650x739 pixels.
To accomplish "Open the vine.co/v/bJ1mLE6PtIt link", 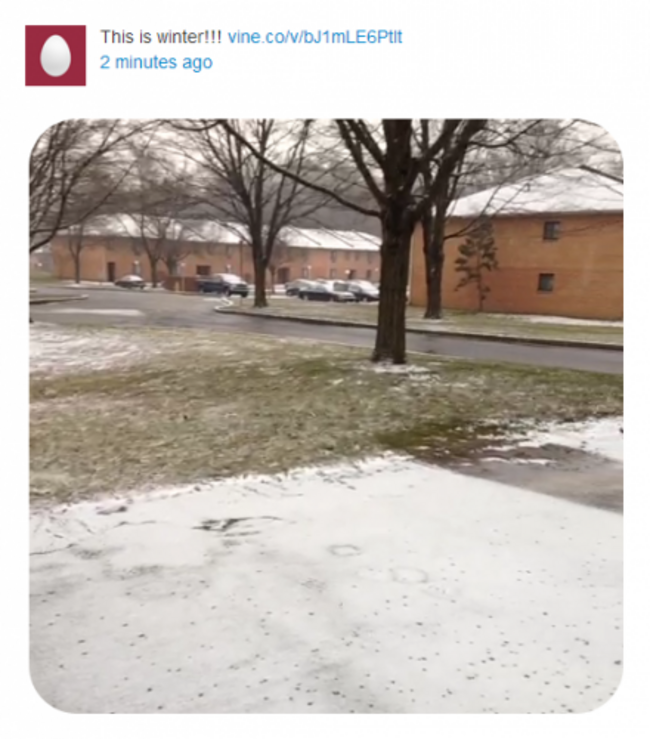I will pos(315,37).
